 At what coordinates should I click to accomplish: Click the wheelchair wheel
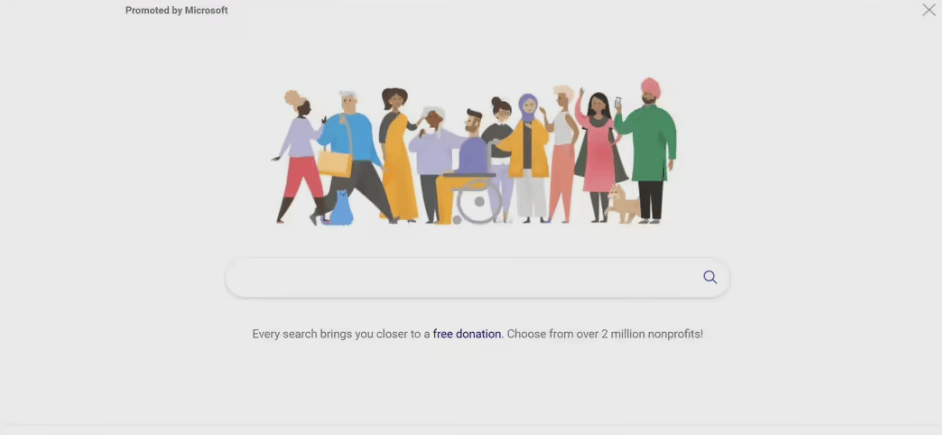(x=478, y=202)
